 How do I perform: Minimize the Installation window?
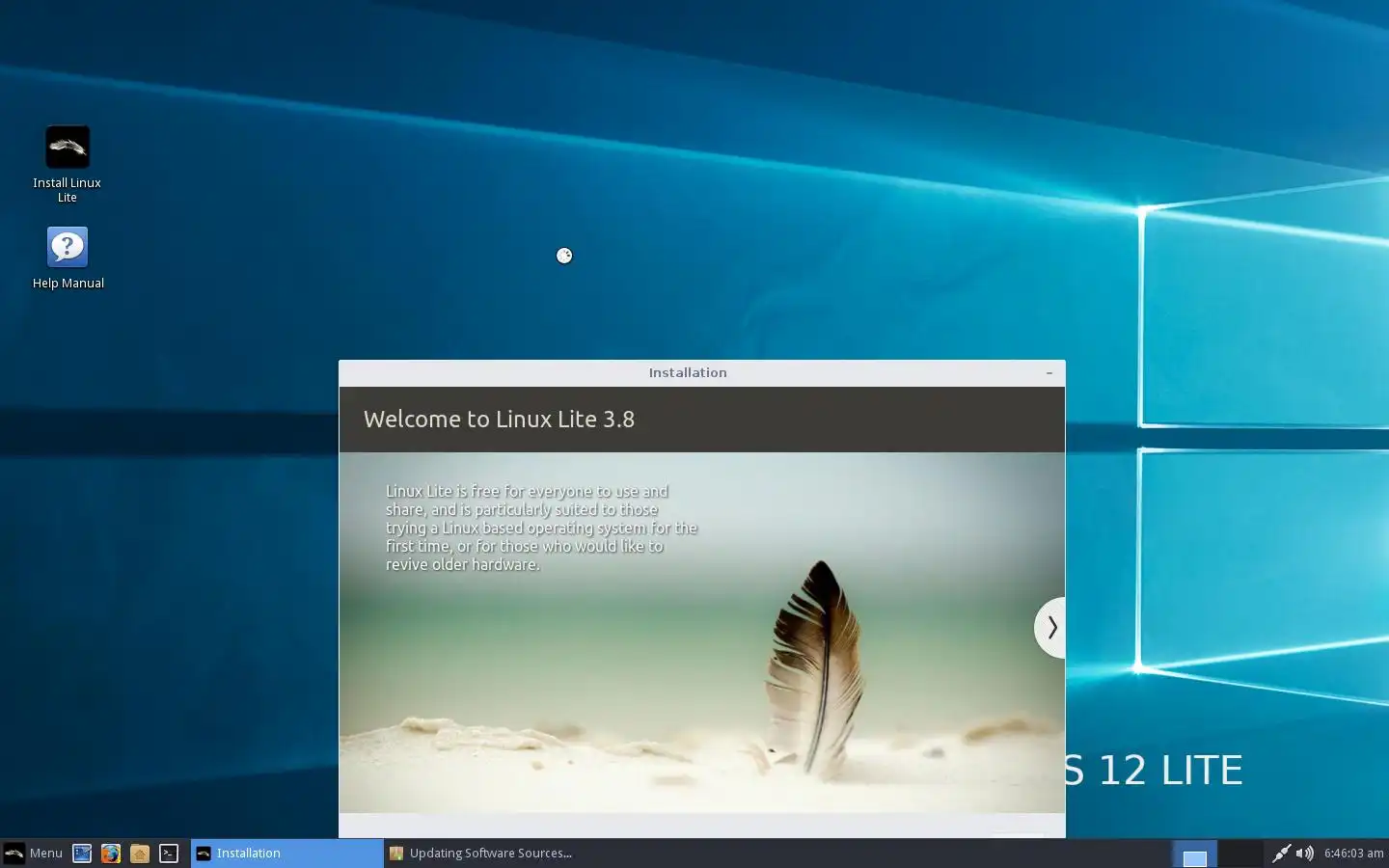tap(1049, 372)
